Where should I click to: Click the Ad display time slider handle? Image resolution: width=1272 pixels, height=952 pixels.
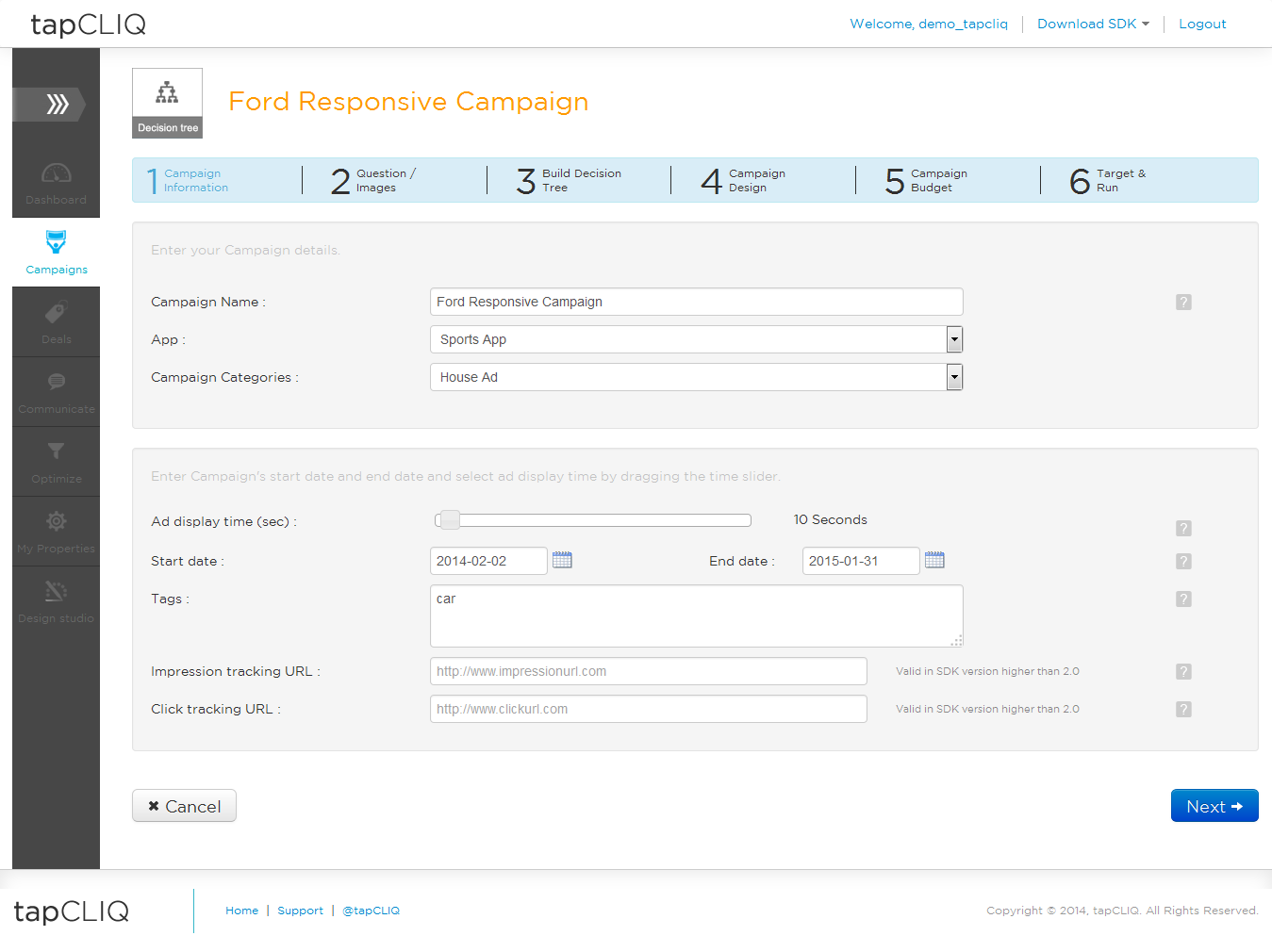pyautogui.click(x=450, y=519)
